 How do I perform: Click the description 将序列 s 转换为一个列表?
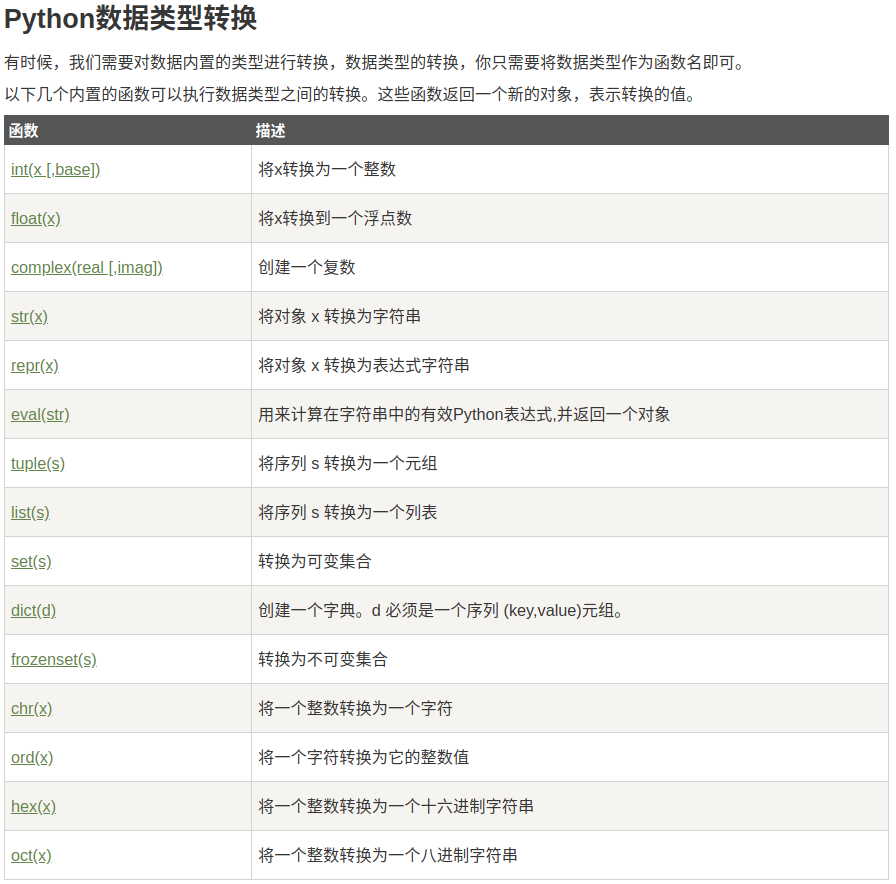pos(347,513)
